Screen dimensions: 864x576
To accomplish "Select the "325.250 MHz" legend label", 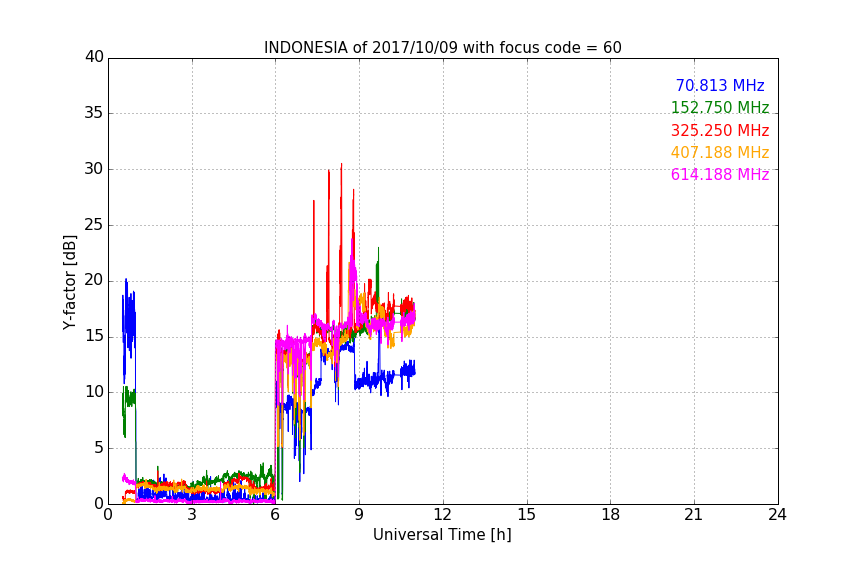I will point(720,130).
